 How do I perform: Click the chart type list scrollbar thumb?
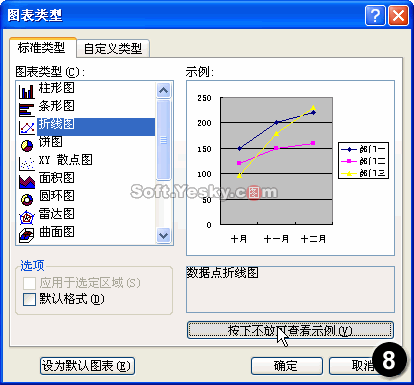[x=163, y=140]
